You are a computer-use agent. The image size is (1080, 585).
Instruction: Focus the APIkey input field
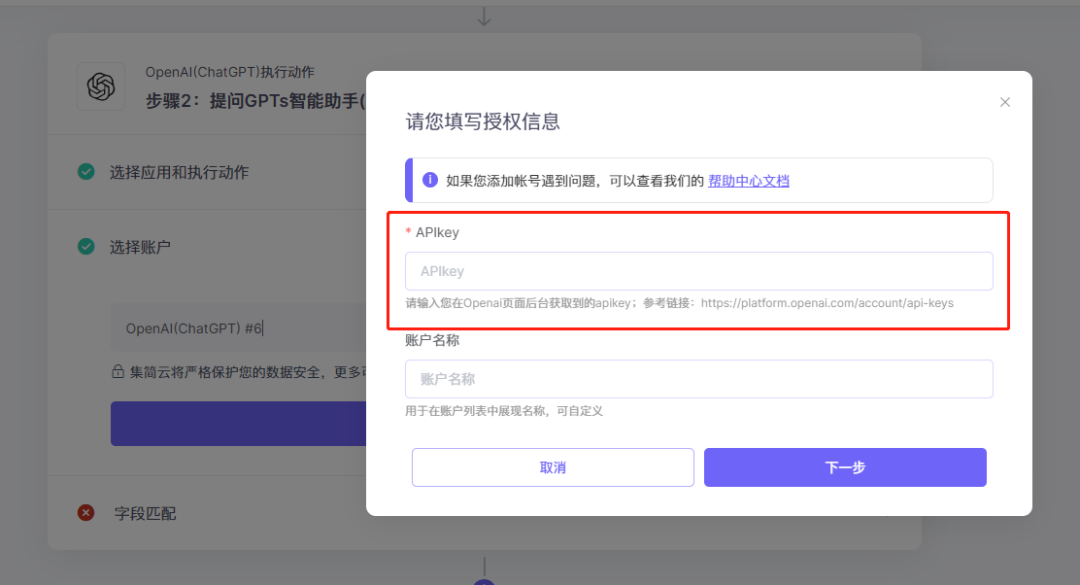click(698, 271)
